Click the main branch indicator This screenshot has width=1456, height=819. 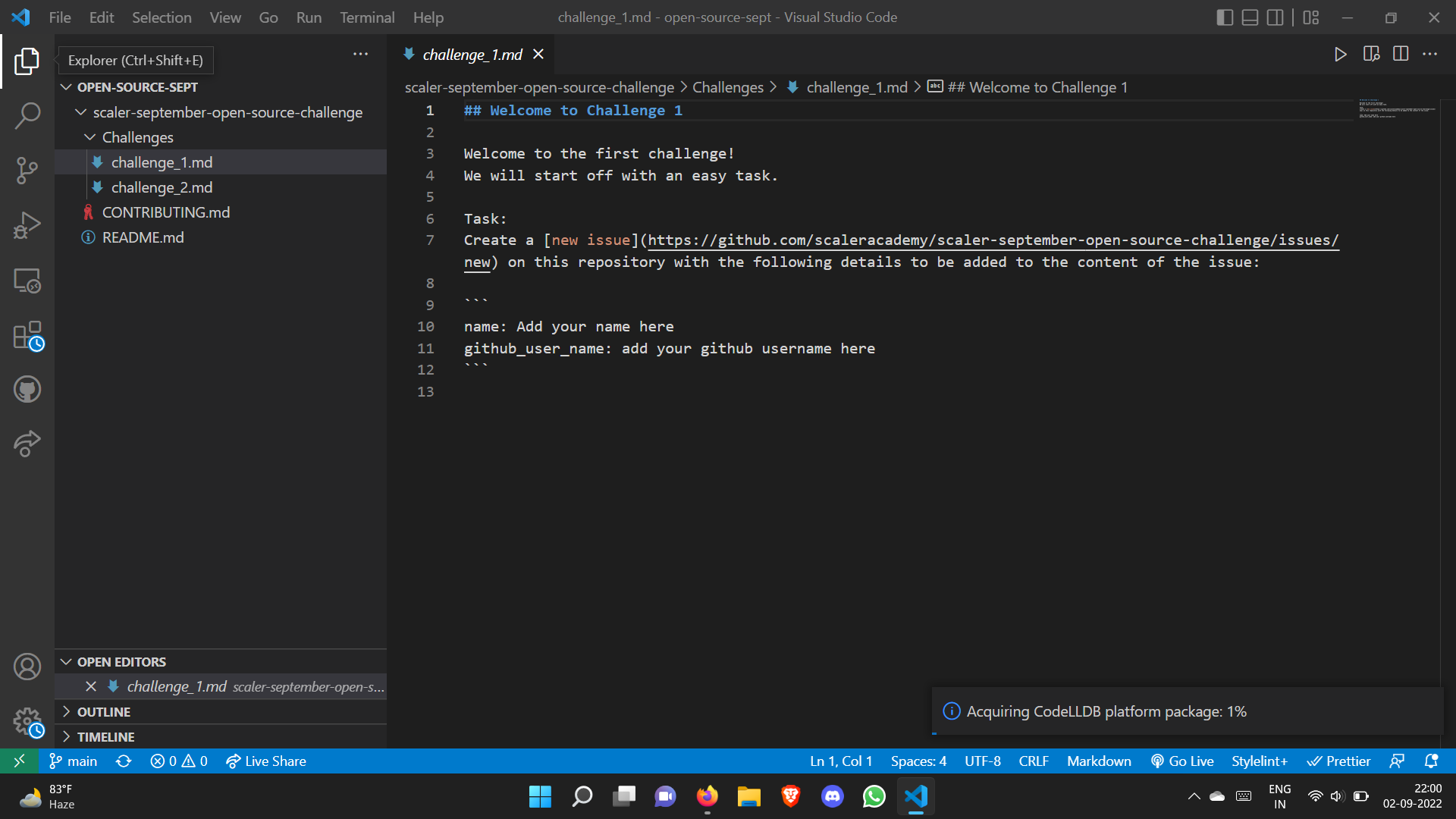(x=72, y=761)
